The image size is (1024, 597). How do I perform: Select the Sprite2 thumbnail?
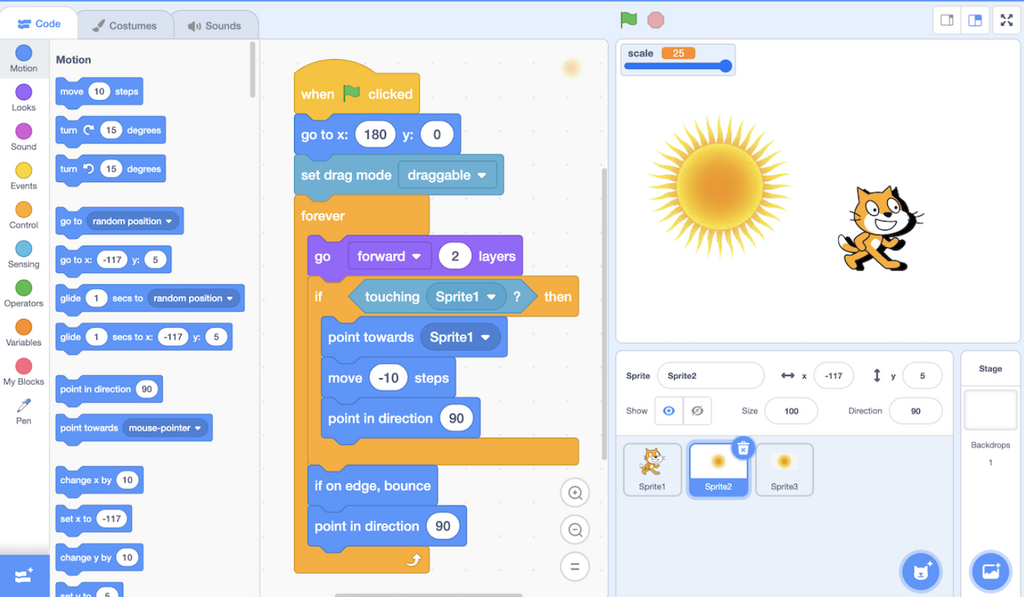tap(718, 470)
